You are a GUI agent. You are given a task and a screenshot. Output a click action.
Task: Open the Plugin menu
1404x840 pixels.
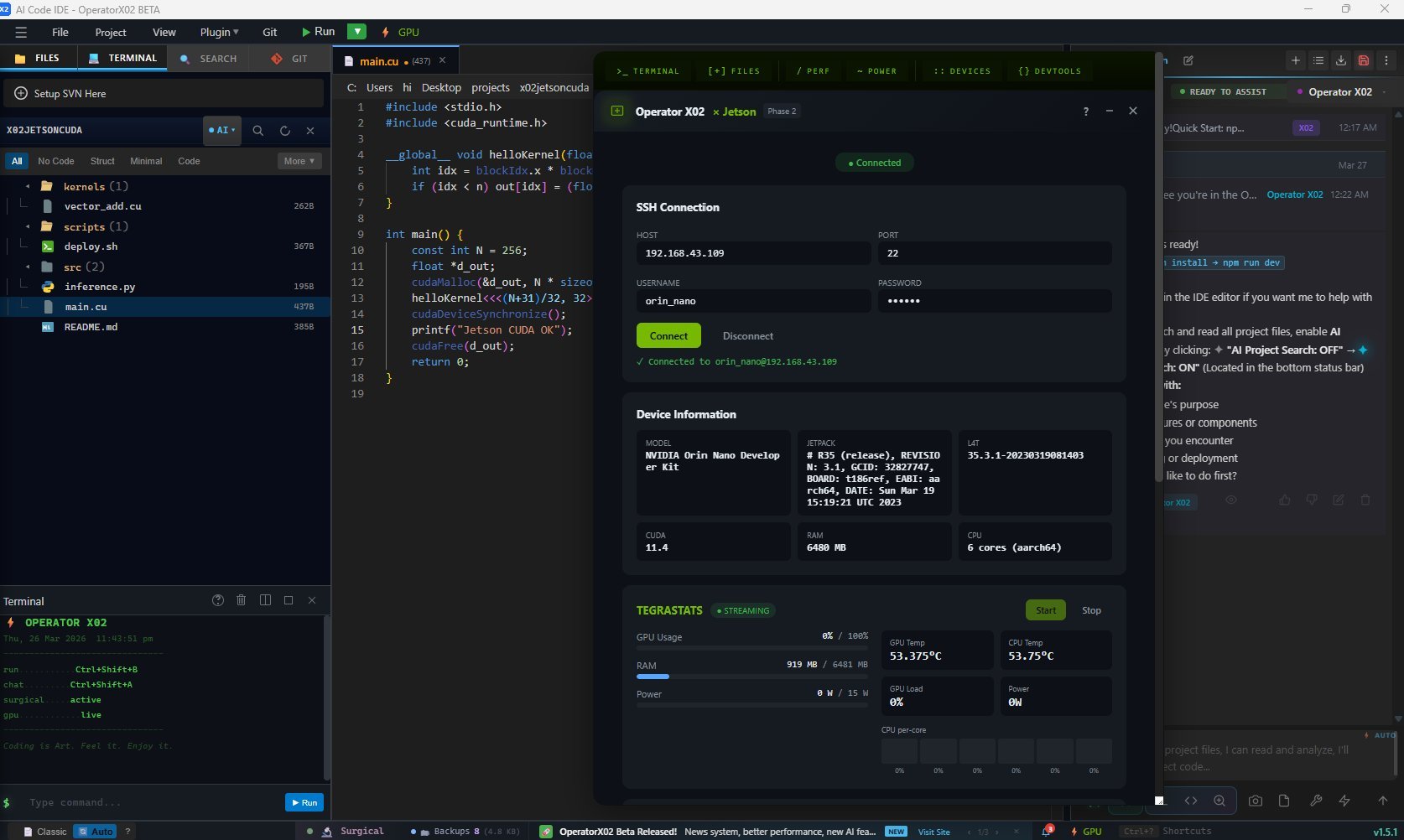pos(216,32)
